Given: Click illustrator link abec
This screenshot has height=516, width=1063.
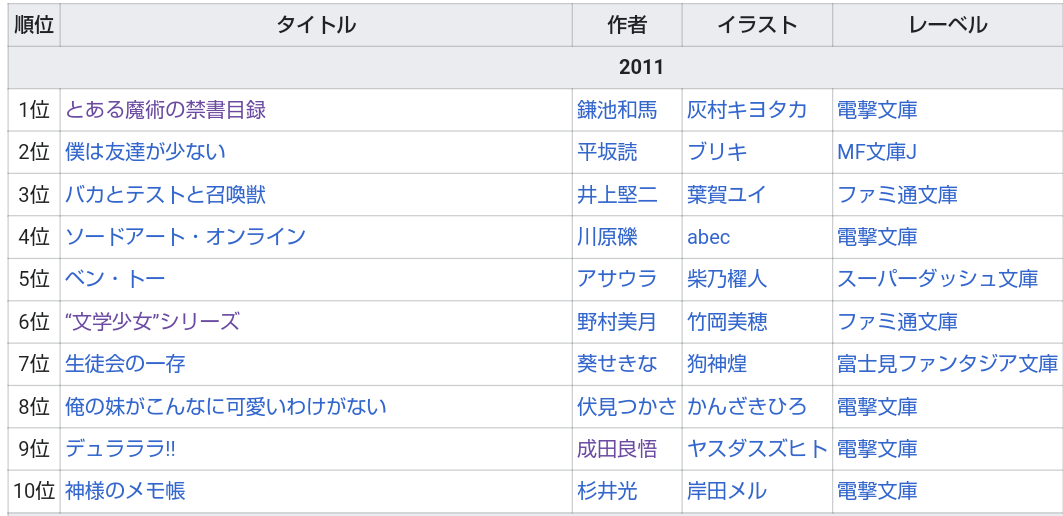Looking at the screenshot, I should point(709,237).
